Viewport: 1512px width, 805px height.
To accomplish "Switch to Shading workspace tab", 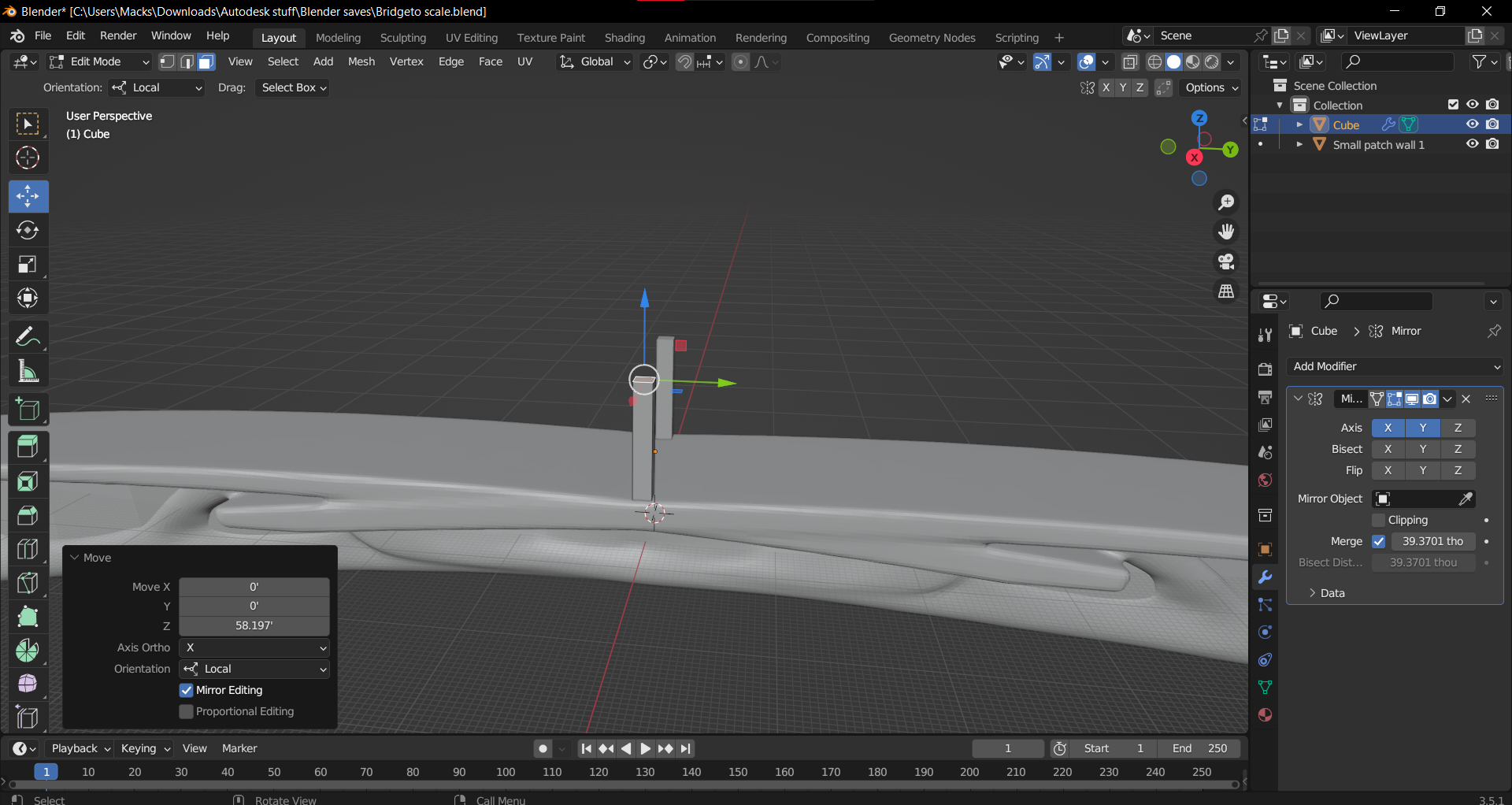I will [x=624, y=38].
